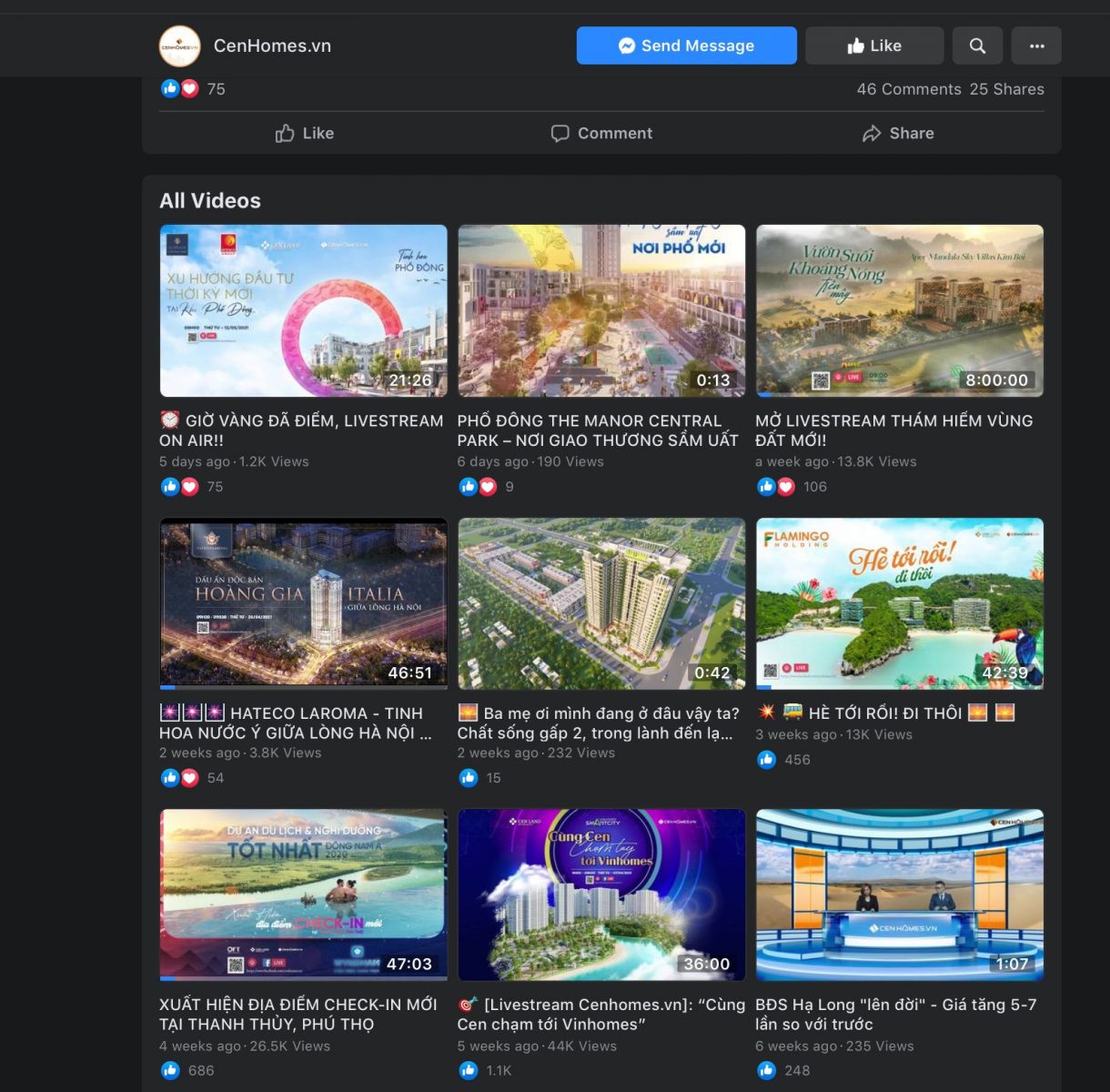This screenshot has width=1110, height=1092.
Task: Open title Cùng Cen chạm tới Vinhomes
Action: tap(600, 1015)
